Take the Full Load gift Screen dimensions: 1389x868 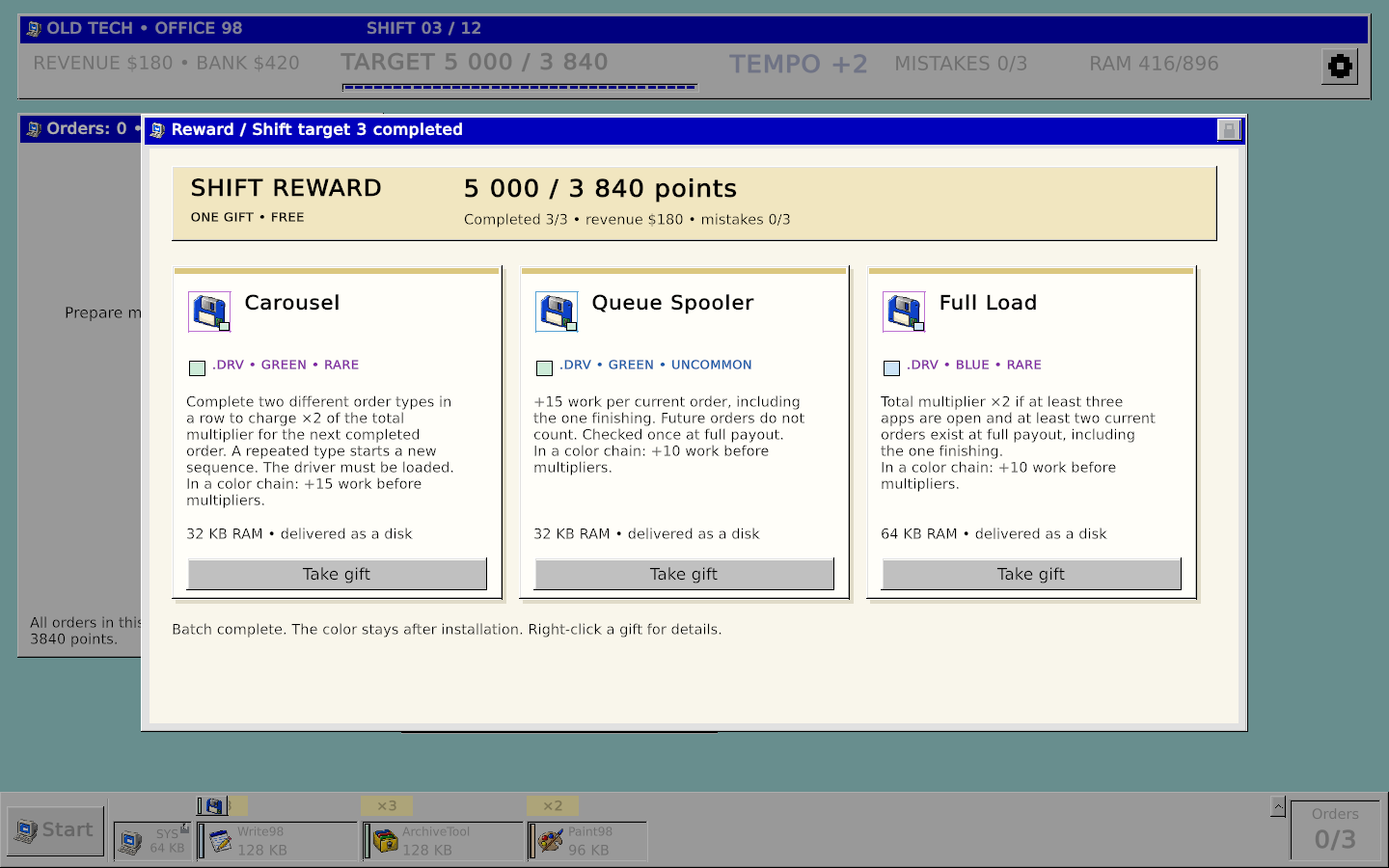click(x=1031, y=574)
